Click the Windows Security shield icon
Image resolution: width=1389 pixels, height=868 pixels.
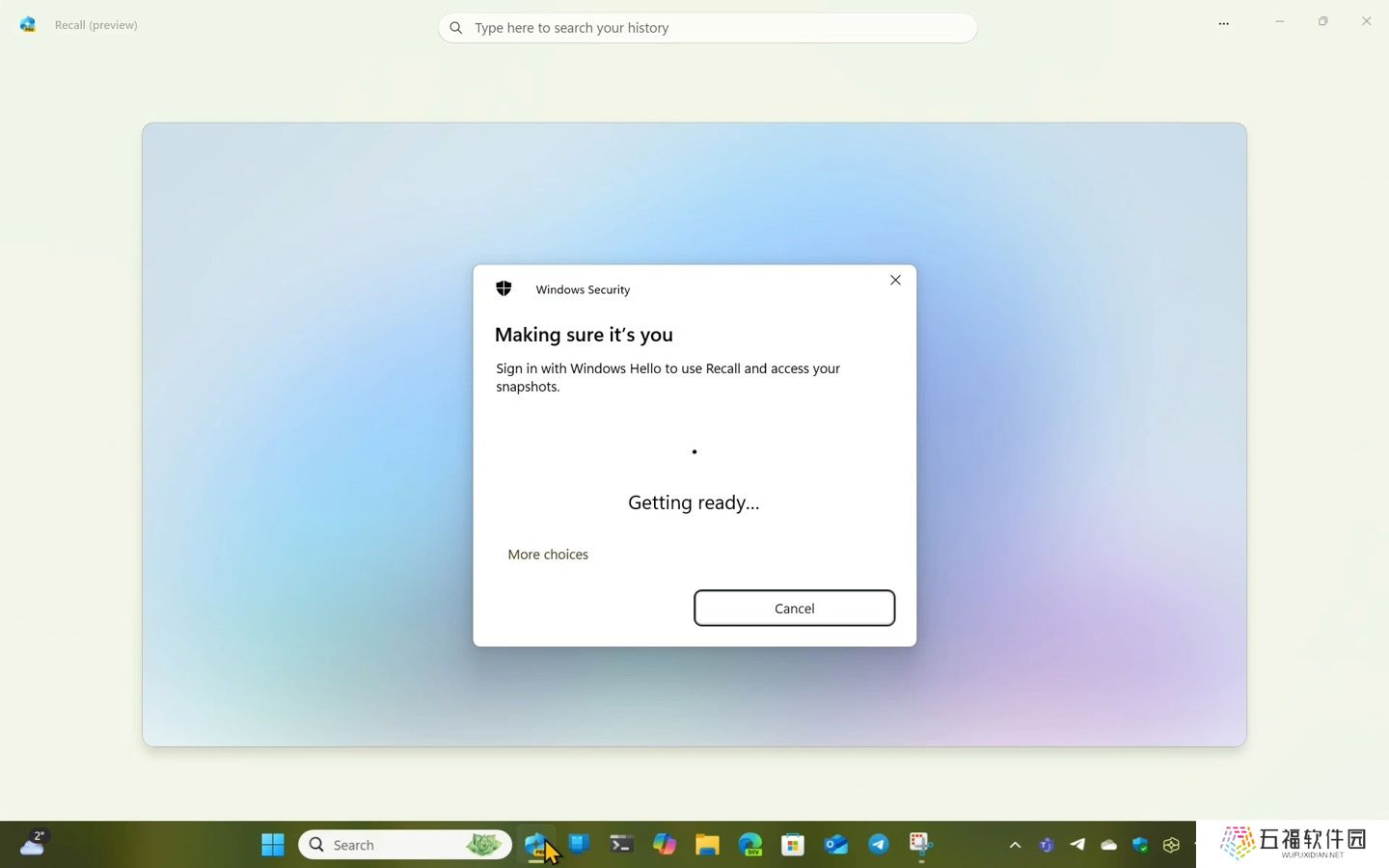504,288
